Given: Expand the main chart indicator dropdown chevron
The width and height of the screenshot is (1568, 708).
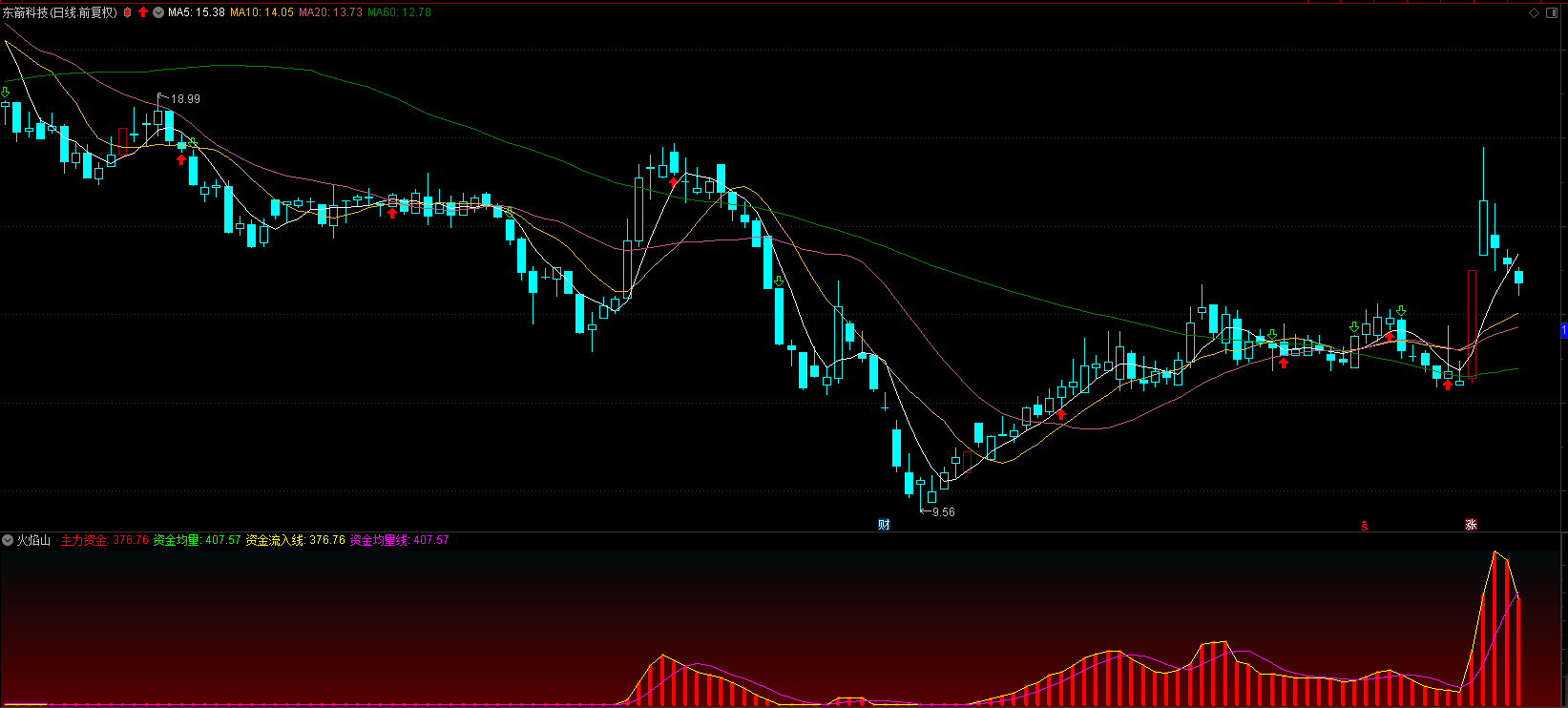Looking at the screenshot, I should 158,12.
